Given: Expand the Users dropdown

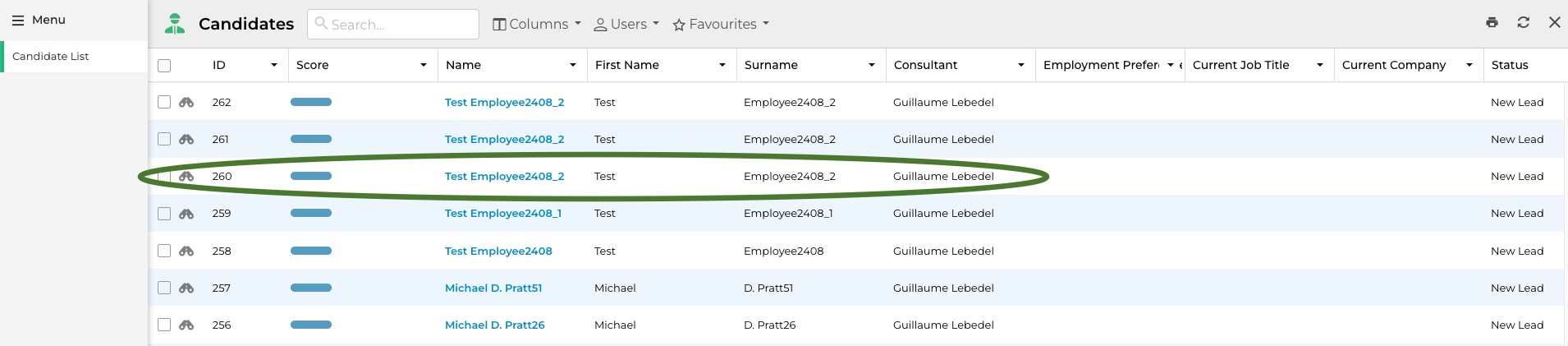Looking at the screenshot, I should [x=626, y=24].
